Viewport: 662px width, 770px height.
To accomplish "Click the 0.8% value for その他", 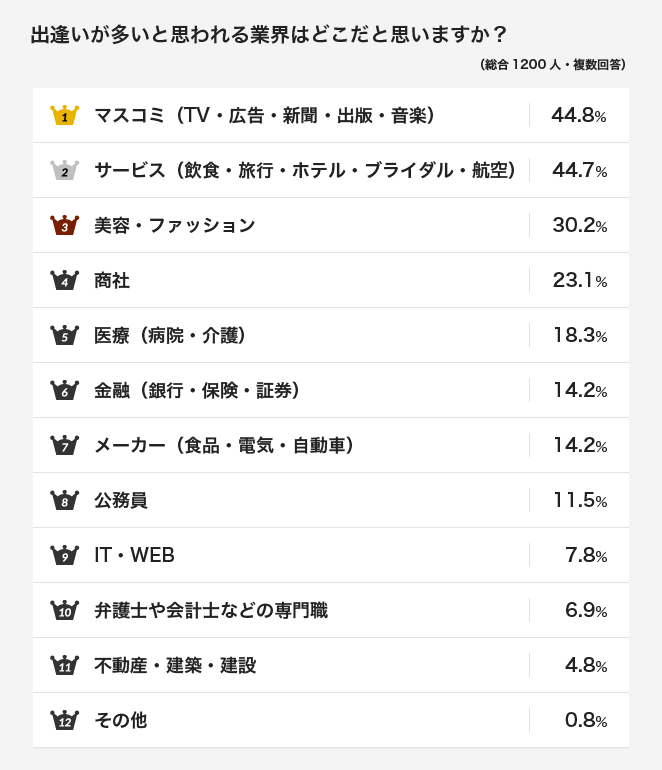I will tap(586, 720).
